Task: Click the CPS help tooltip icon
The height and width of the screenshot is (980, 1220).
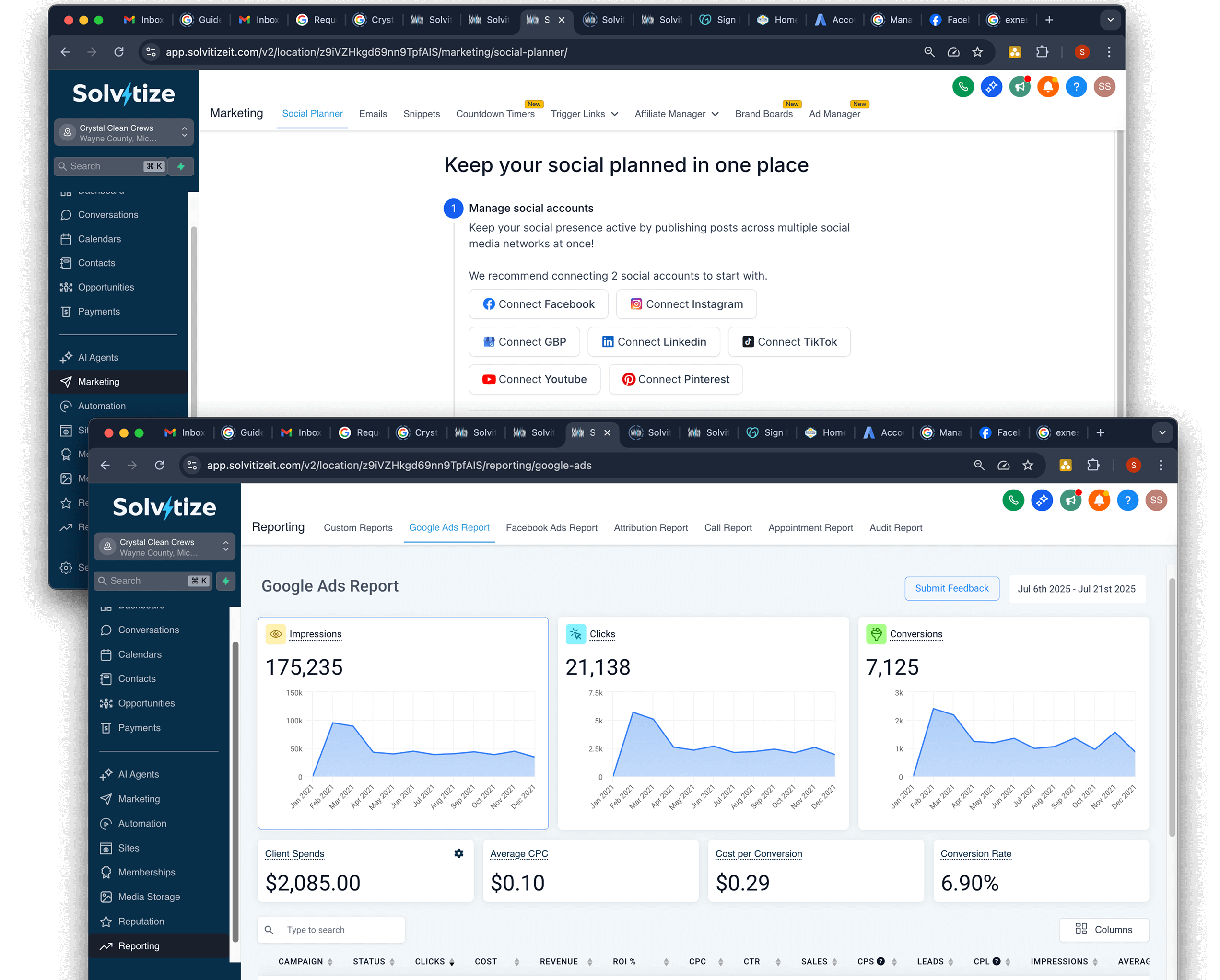Action: click(880, 961)
